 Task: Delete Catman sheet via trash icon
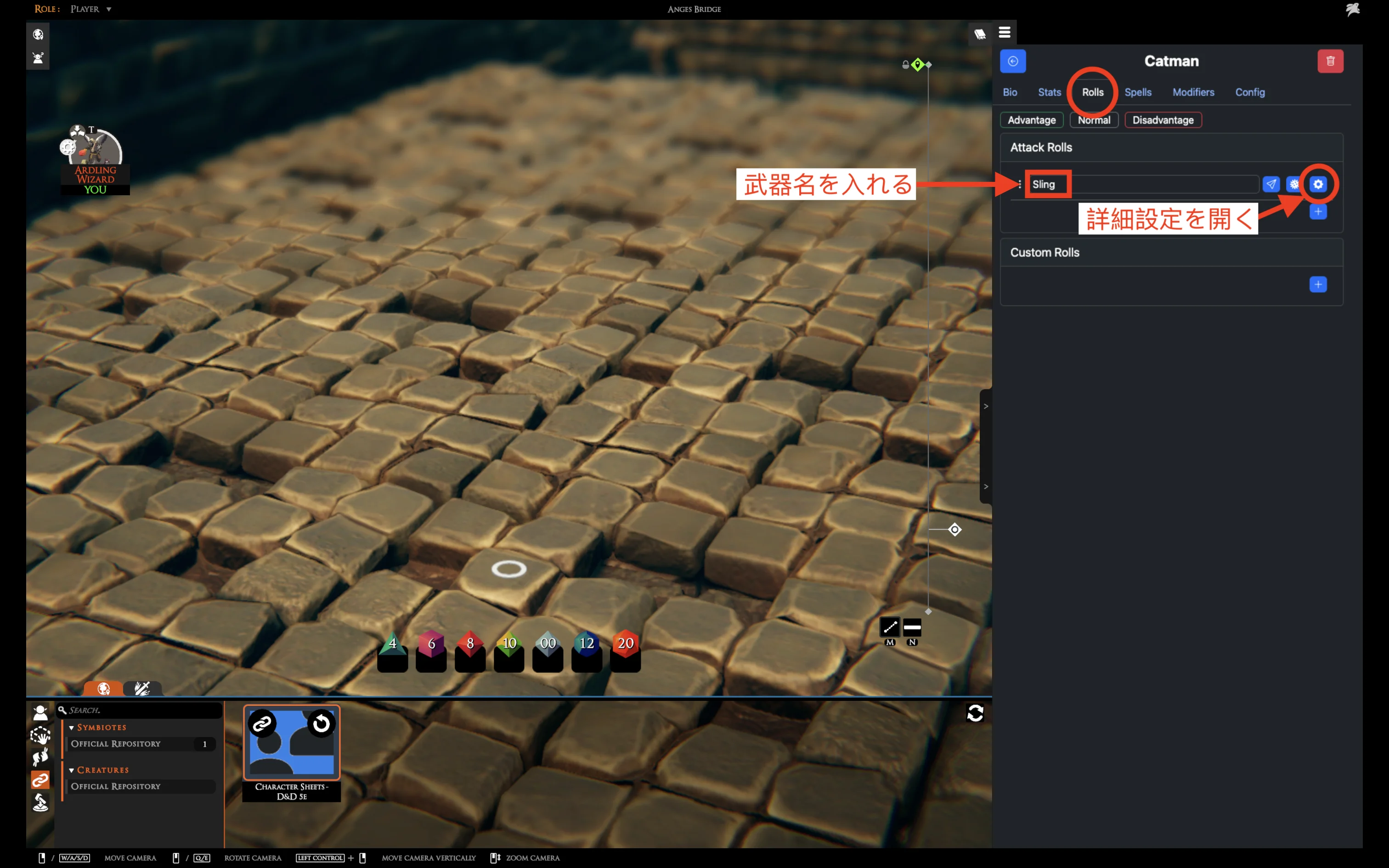click(1330, 62)
